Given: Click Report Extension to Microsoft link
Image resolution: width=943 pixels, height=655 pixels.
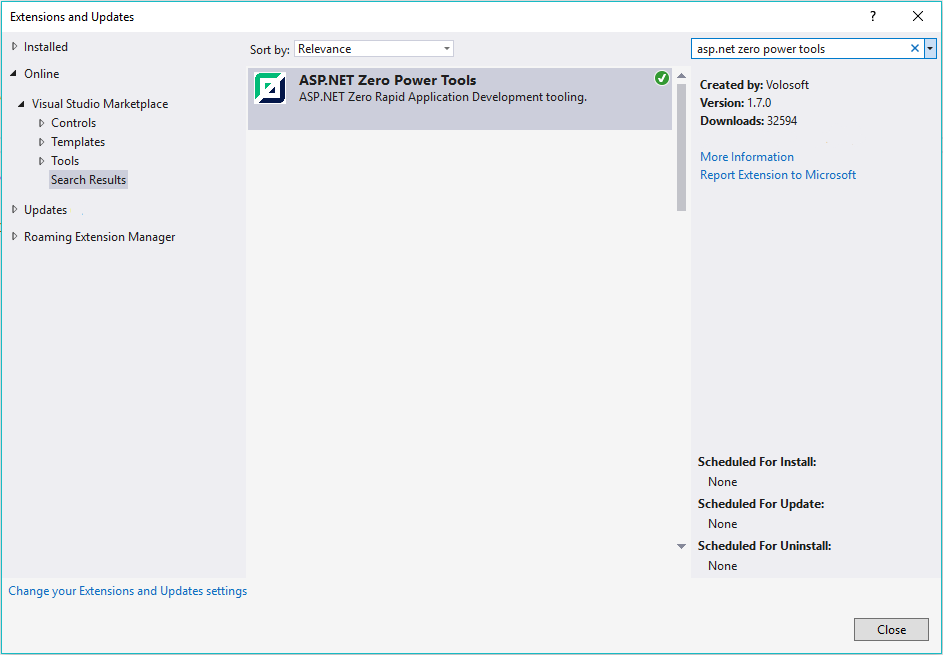Looking at the screenshot, I should [778, 174].
